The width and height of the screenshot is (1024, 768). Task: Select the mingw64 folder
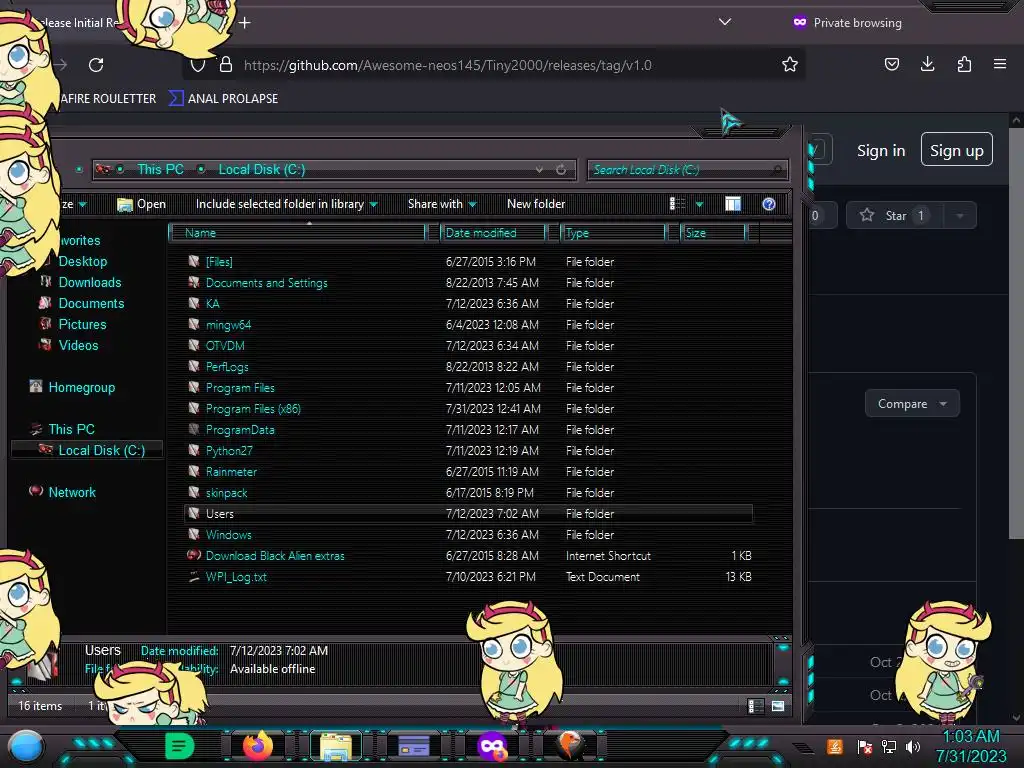[x=228, y=325]
